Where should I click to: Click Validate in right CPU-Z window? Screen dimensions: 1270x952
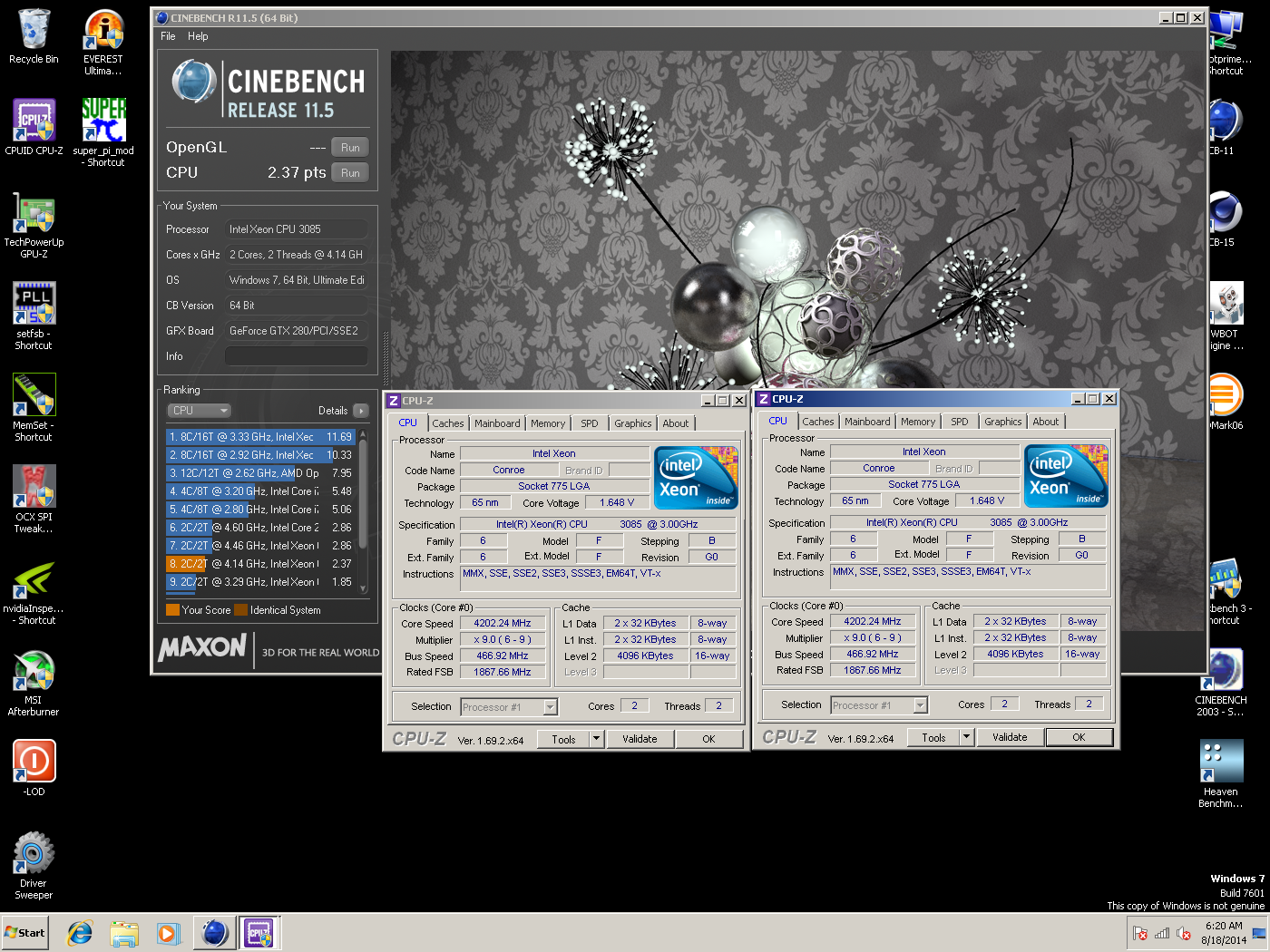point(1010,737)
